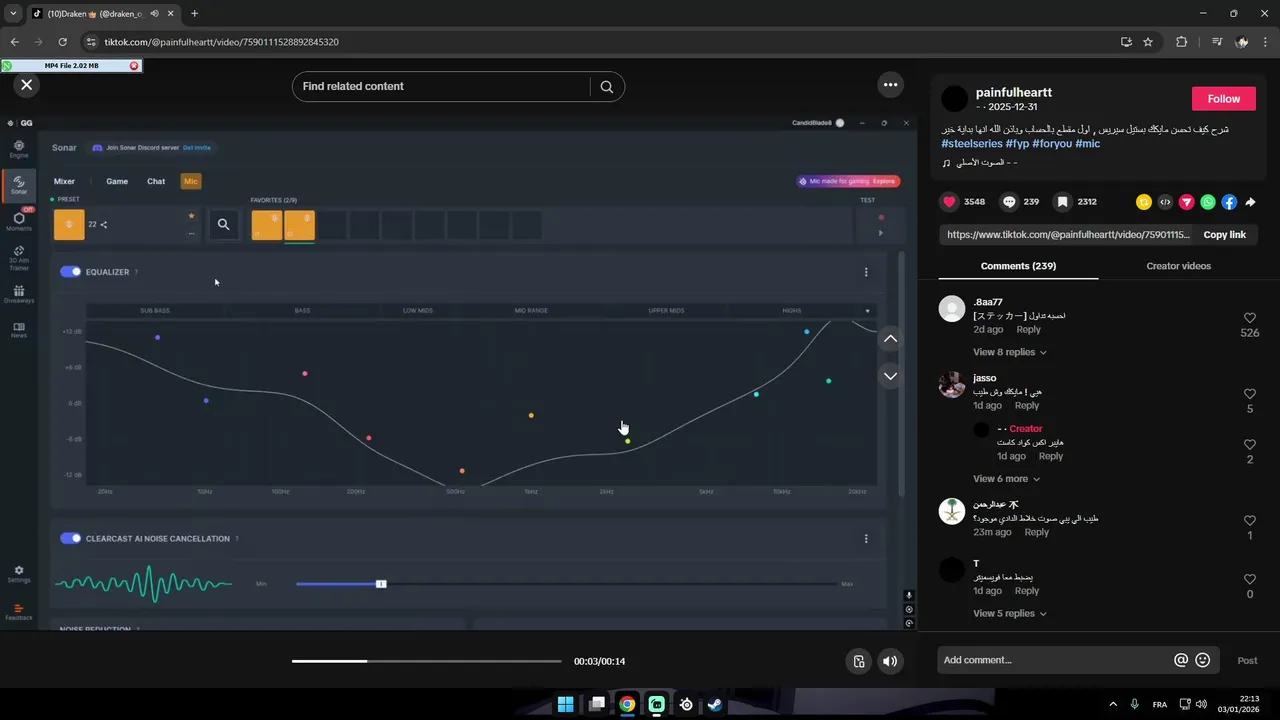Open the emoji picker in comment box
Screen dimensions: 1280x720
pos(1203,660)
